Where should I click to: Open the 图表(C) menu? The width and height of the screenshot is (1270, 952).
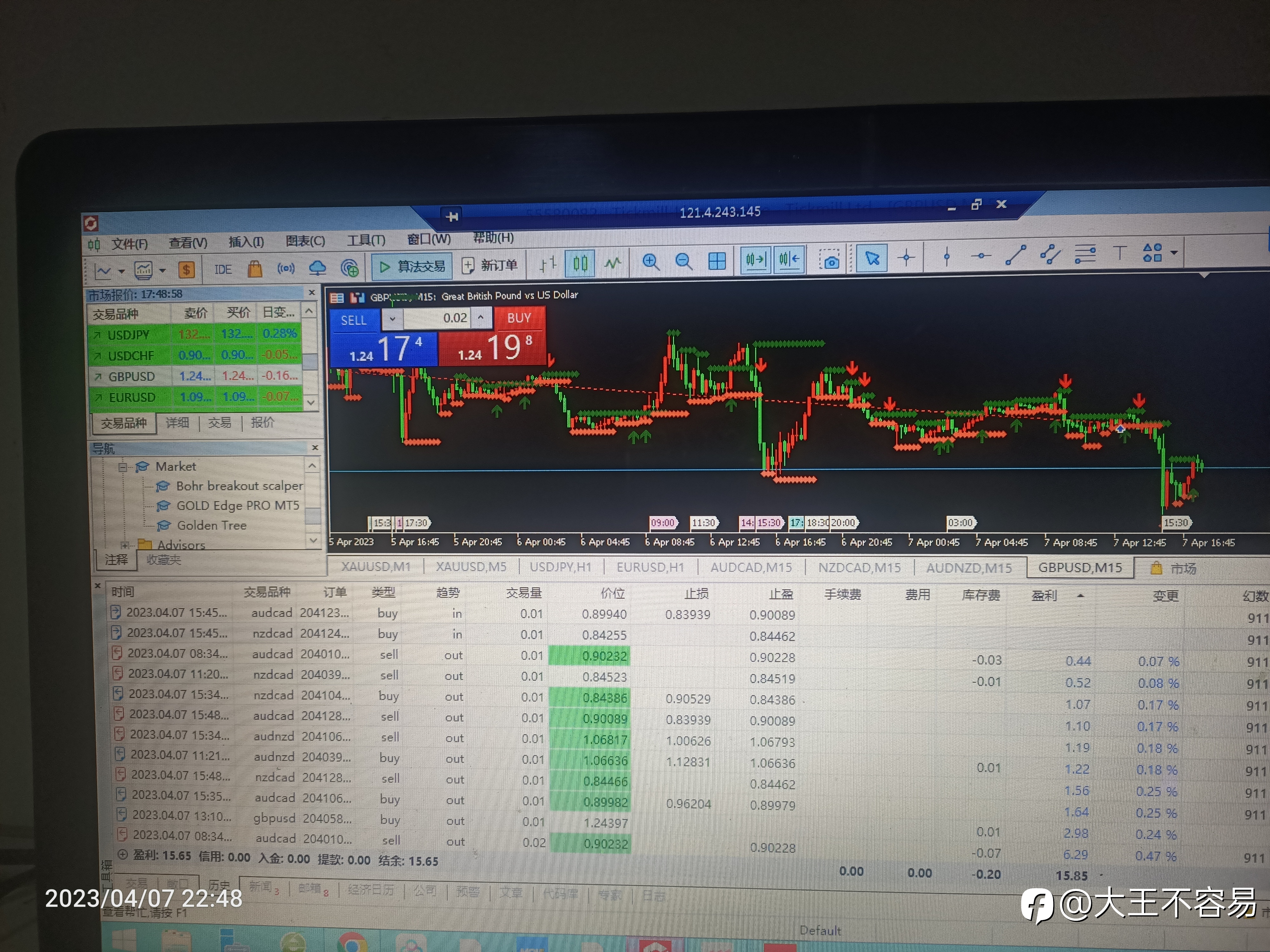click(x=305, y=241)
